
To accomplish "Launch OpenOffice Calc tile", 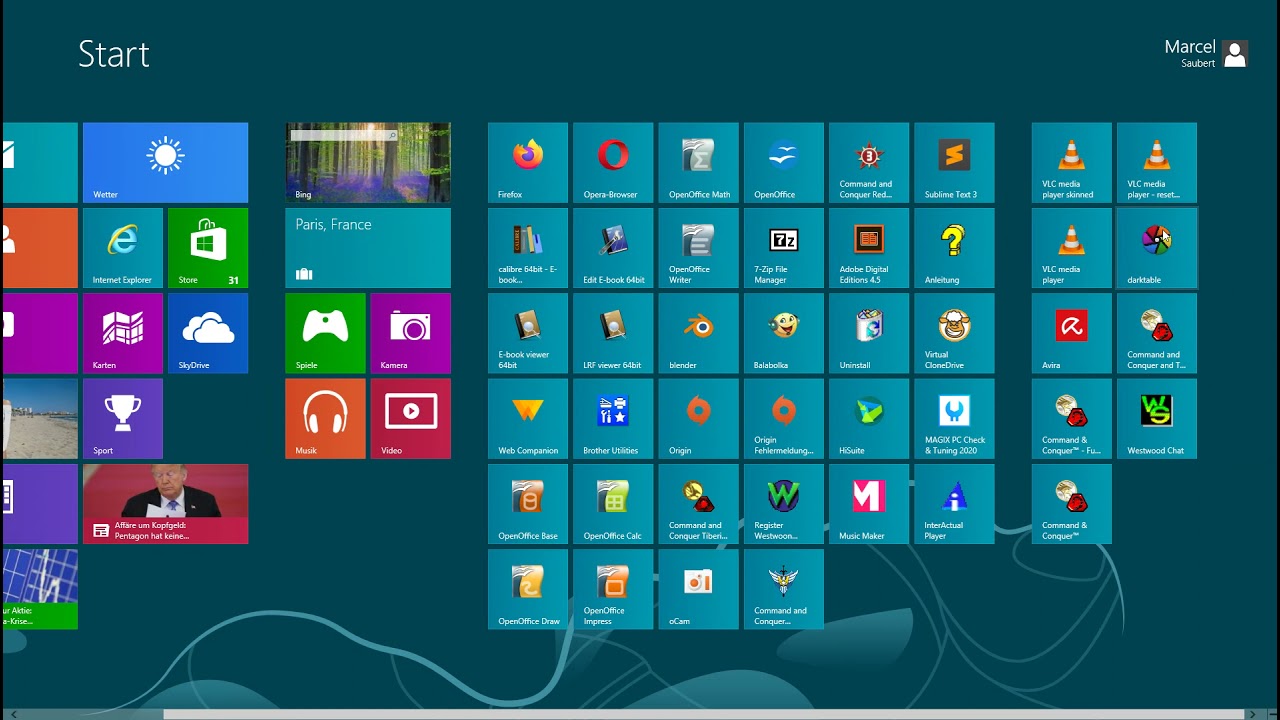I will coord(613,504).
